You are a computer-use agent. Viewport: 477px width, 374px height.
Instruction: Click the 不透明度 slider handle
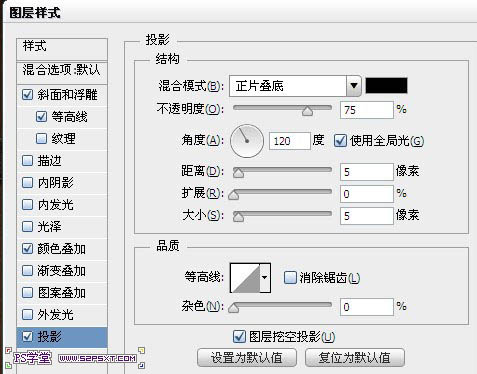pyautogui.click(x=307, y=111)
